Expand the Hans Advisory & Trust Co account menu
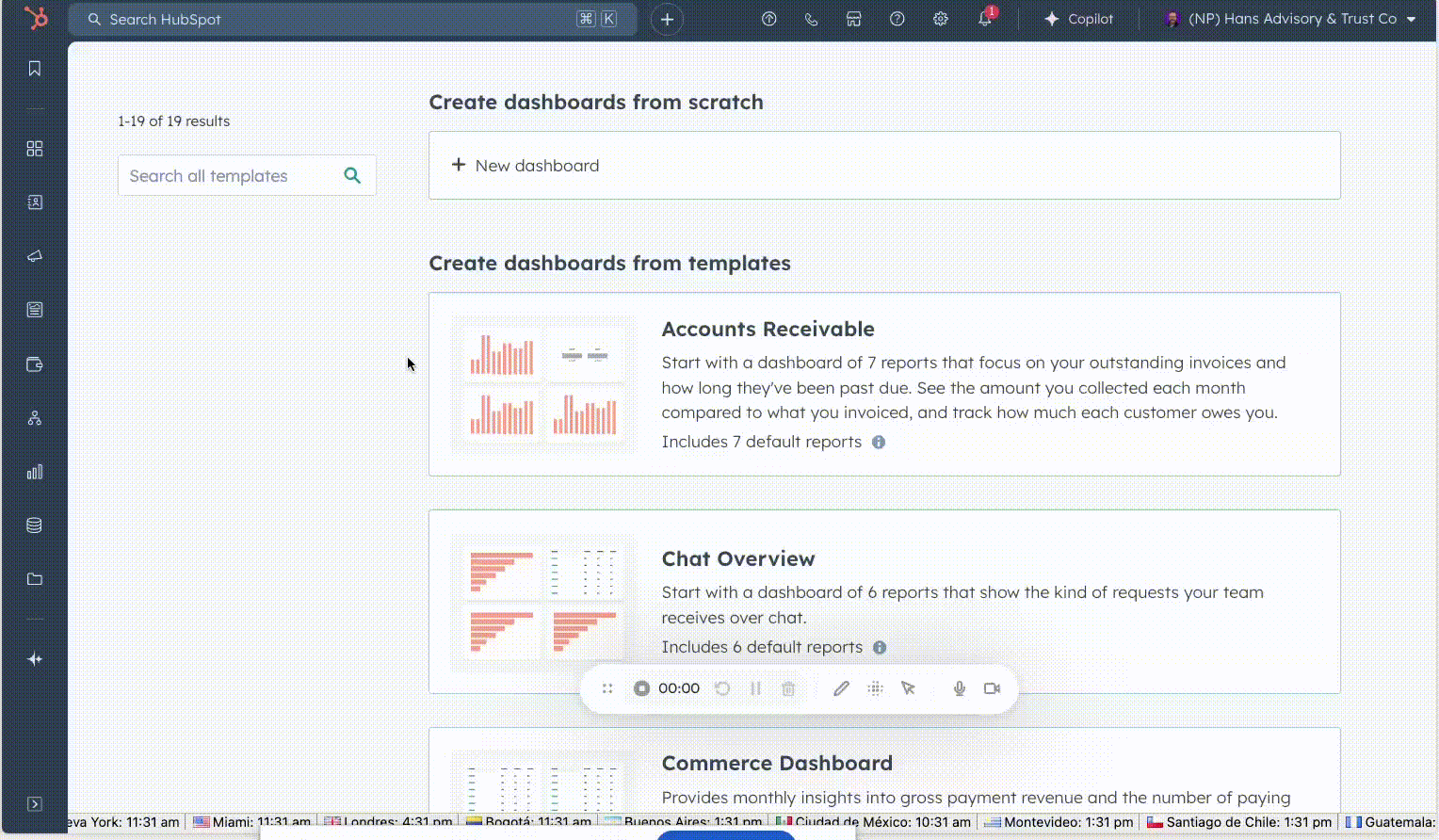1439x840 pixels. (x=1288, y=18)
